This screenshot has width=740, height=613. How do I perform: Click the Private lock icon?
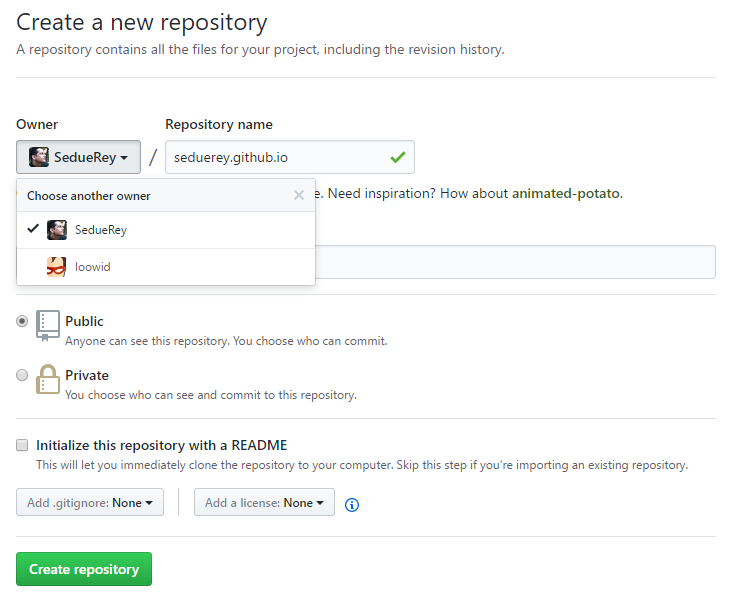48,379
